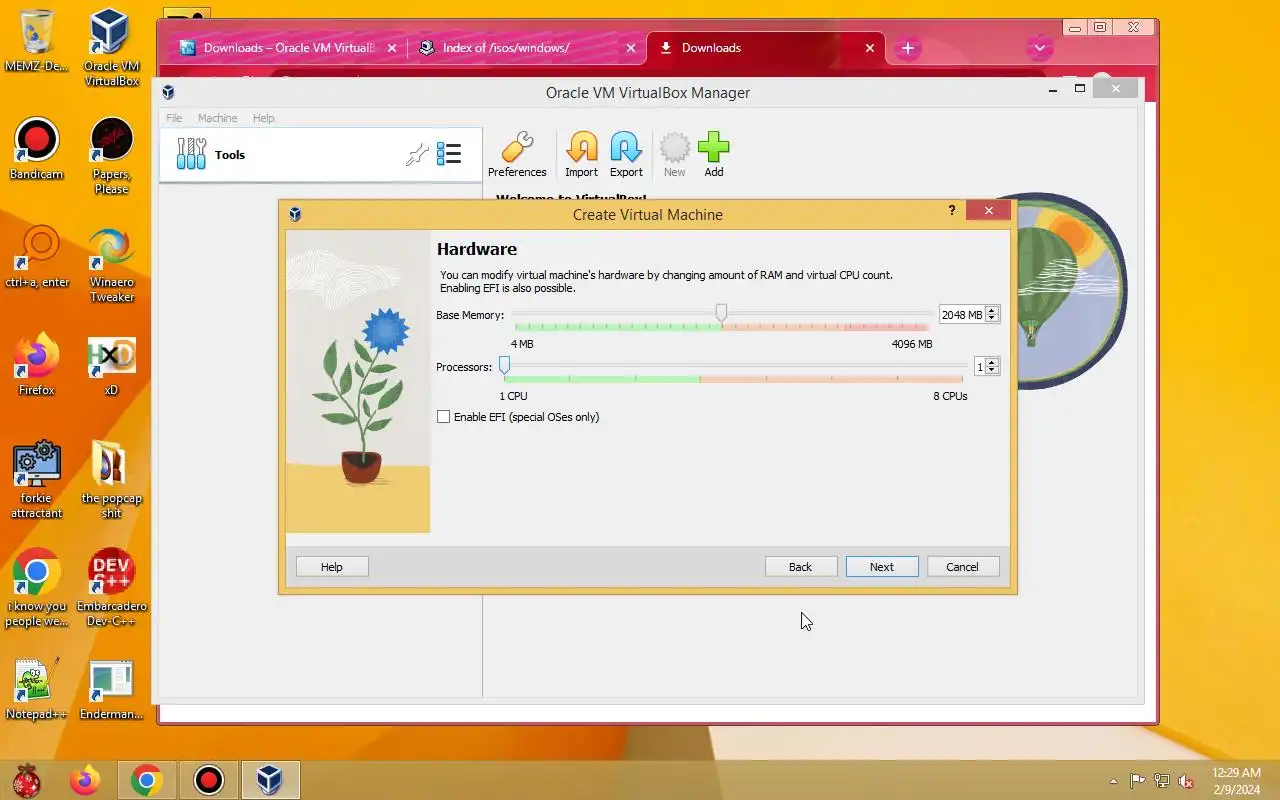This screenshot has width=1280, height=800.
Task: Open a new browser tab with plus
Action: [908, 48]
